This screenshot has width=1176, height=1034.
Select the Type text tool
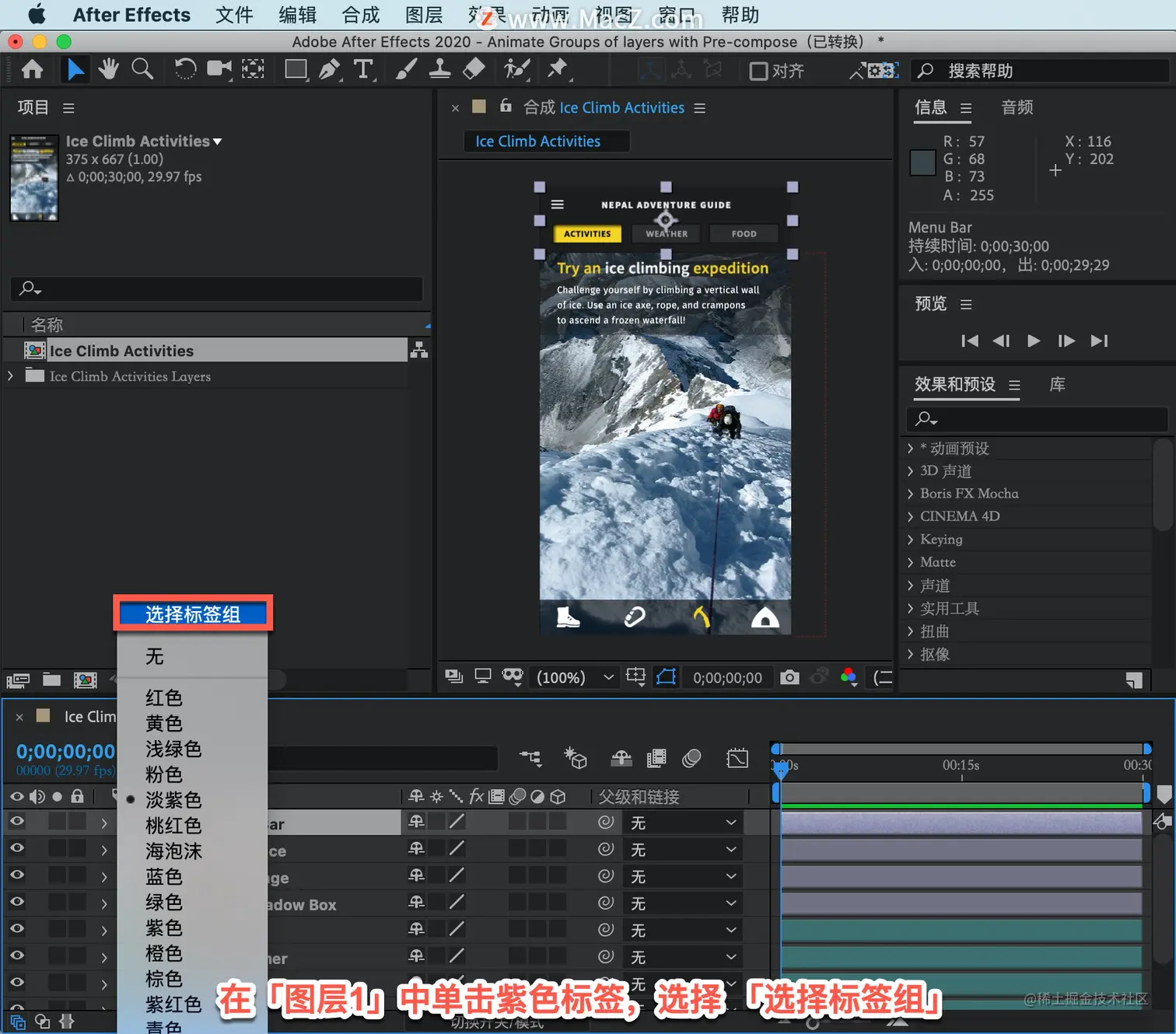tap(363, 70)
